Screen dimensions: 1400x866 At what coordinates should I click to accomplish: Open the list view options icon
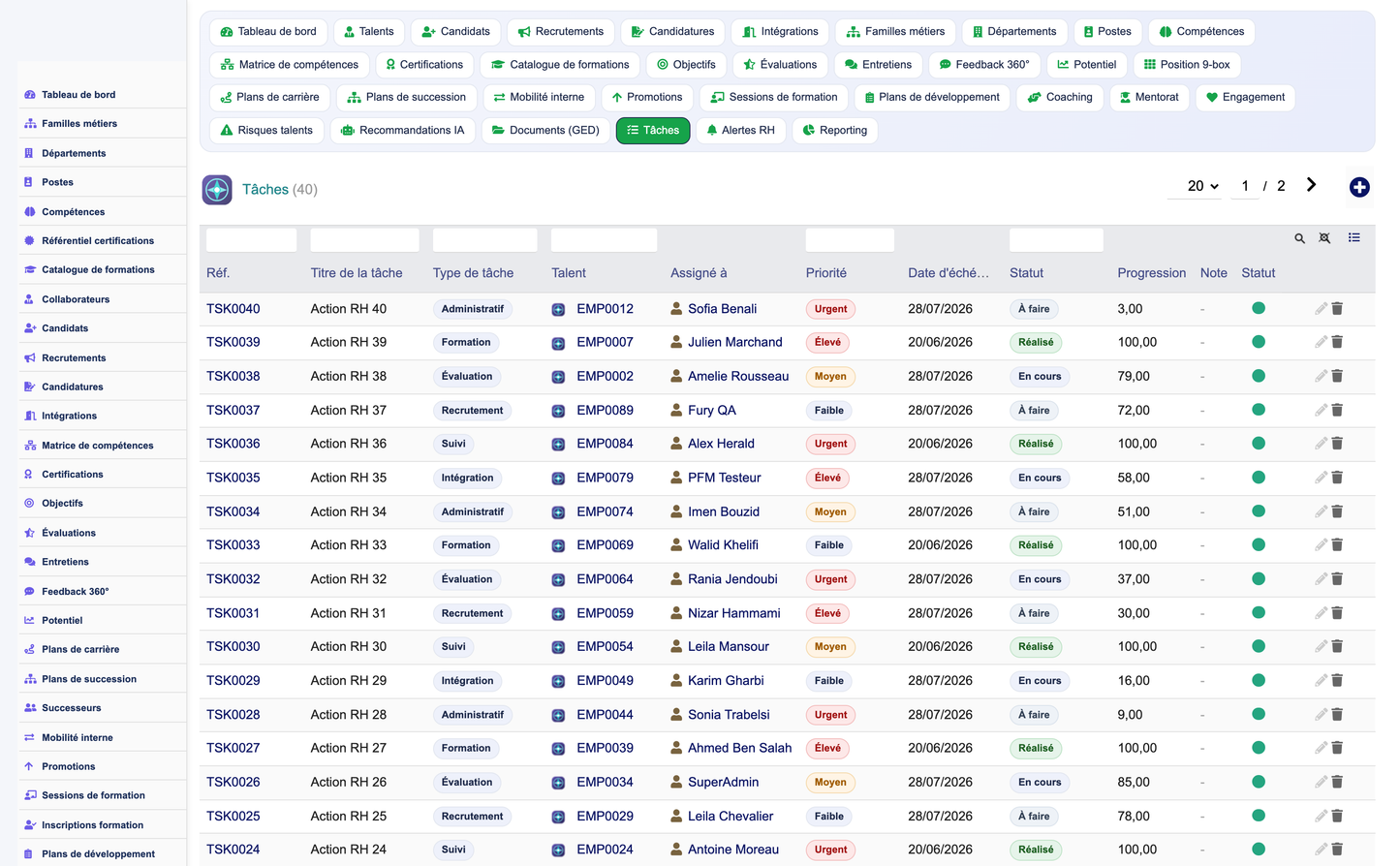pyautogui.click(x=1353, y=237)
